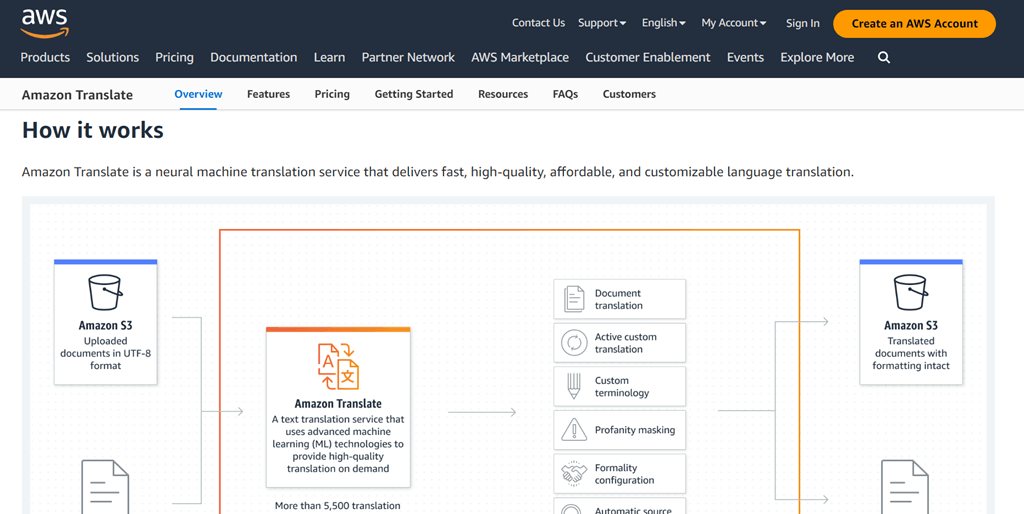Click the Profanity masking warning icon
The height and width of the screenshot is (514, 1024).
(574, 430)
